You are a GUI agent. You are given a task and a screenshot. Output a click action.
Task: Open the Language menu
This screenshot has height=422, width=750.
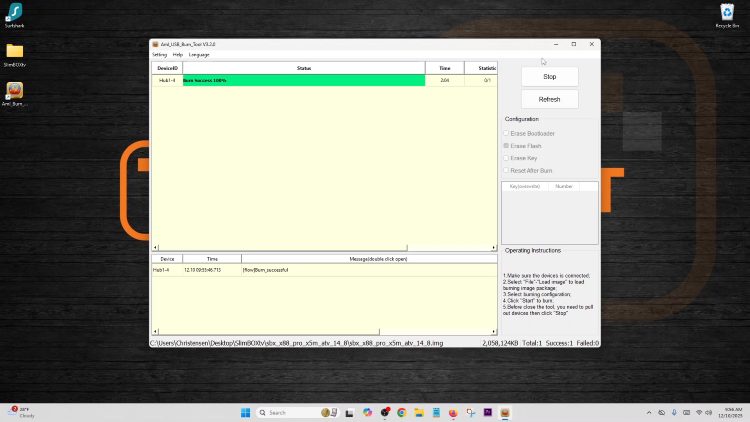[199, 55]
